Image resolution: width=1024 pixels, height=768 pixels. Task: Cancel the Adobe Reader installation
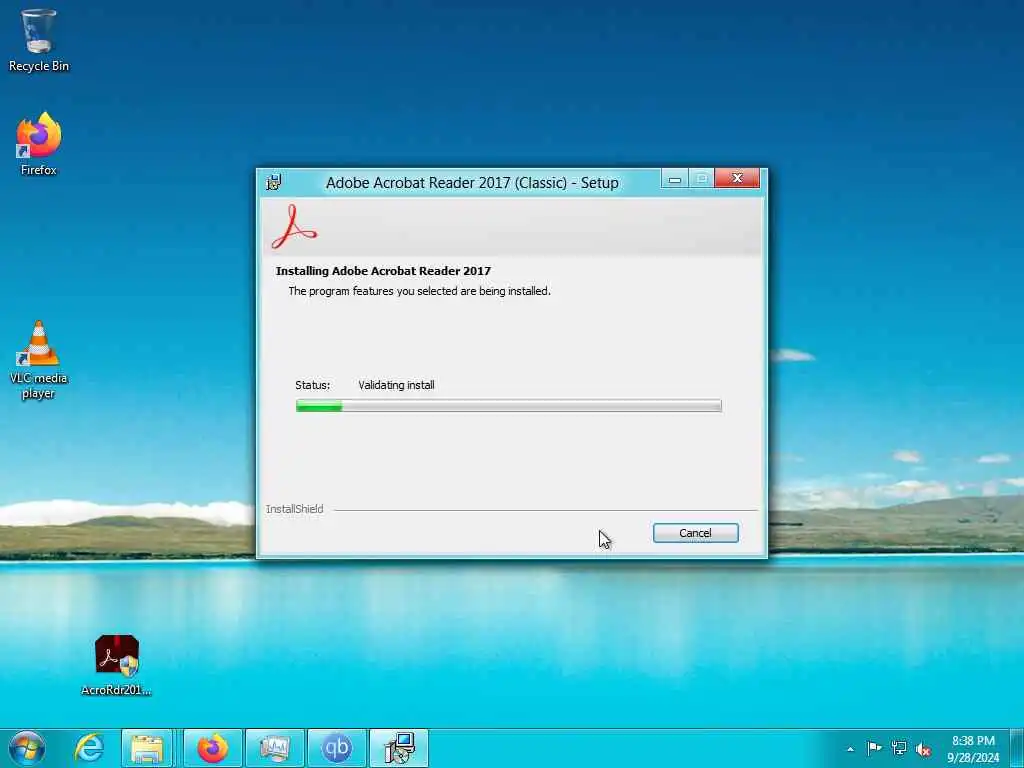pos(696,533)
